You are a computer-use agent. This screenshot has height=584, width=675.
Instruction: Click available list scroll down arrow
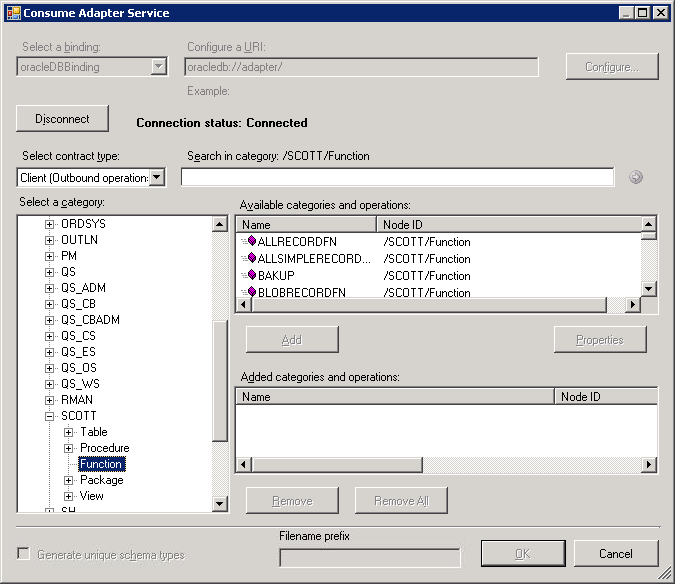[x=648, y=288]
